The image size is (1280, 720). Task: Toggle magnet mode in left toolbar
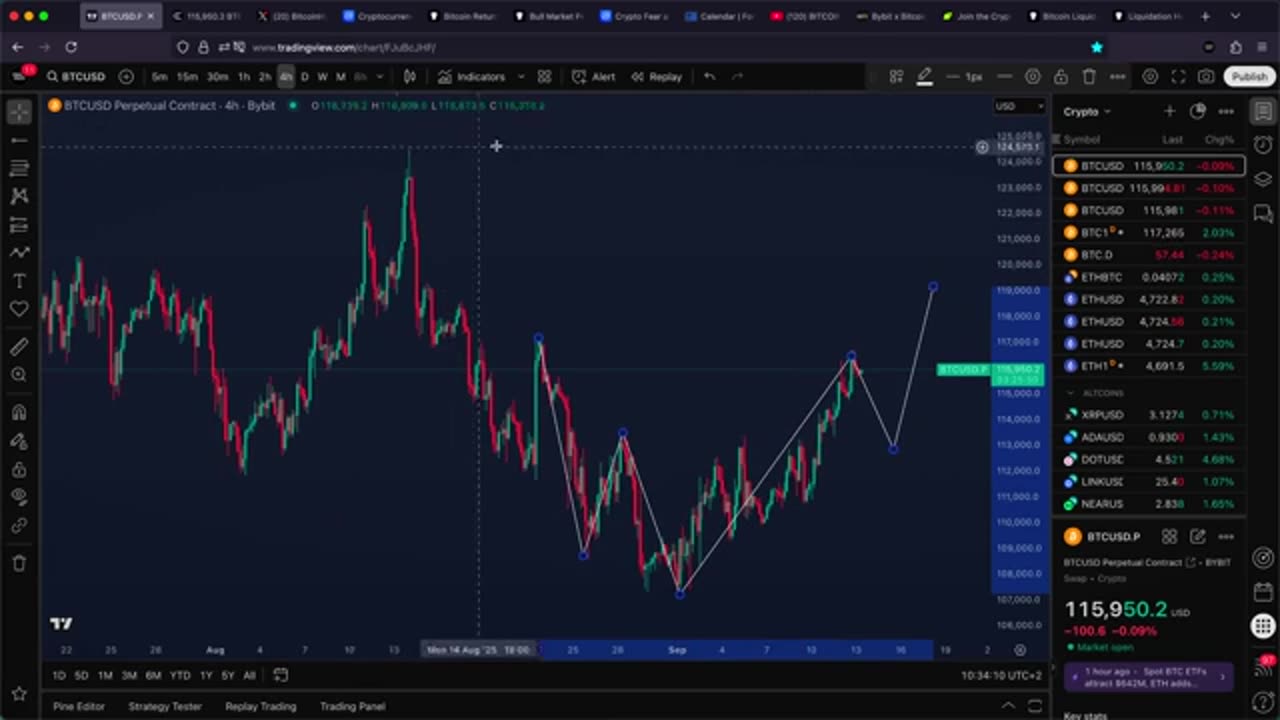[19, 412]
